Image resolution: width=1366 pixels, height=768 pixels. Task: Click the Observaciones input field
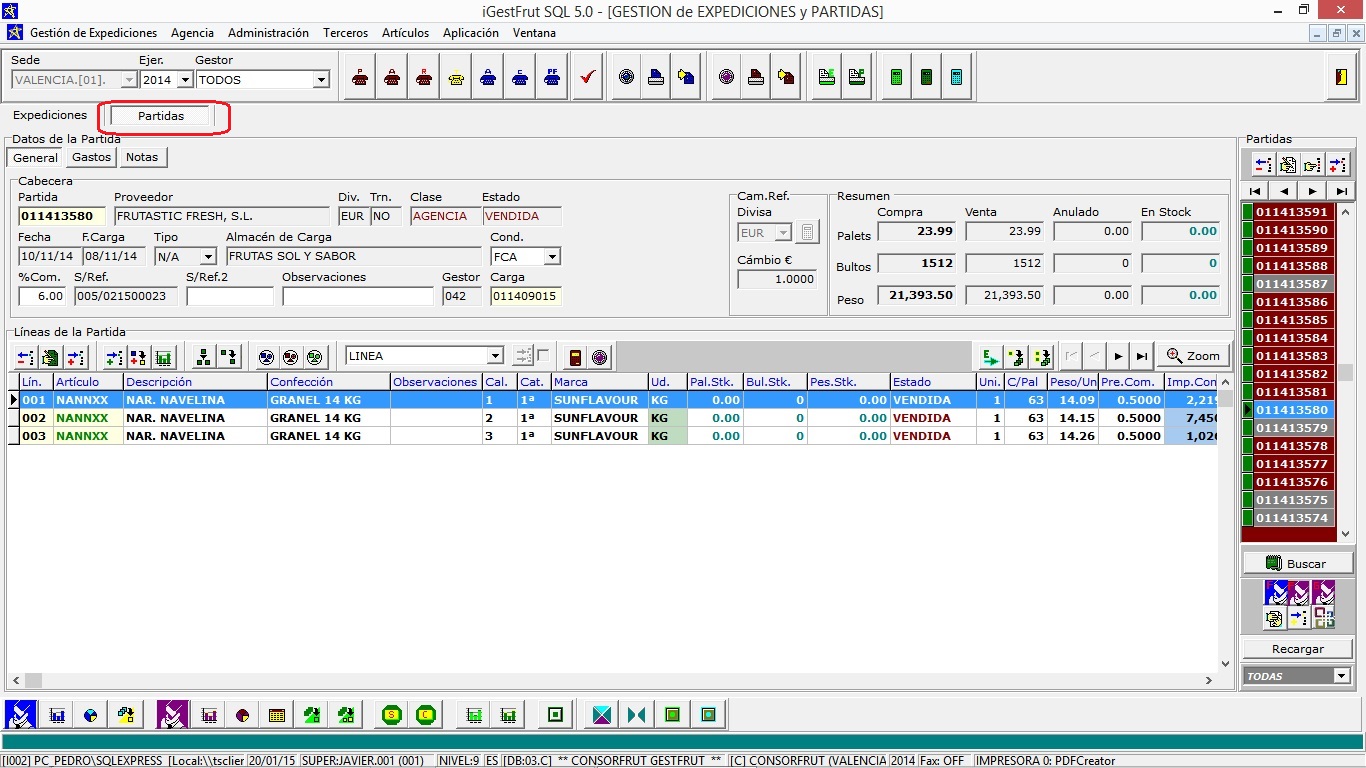(357, 296)
